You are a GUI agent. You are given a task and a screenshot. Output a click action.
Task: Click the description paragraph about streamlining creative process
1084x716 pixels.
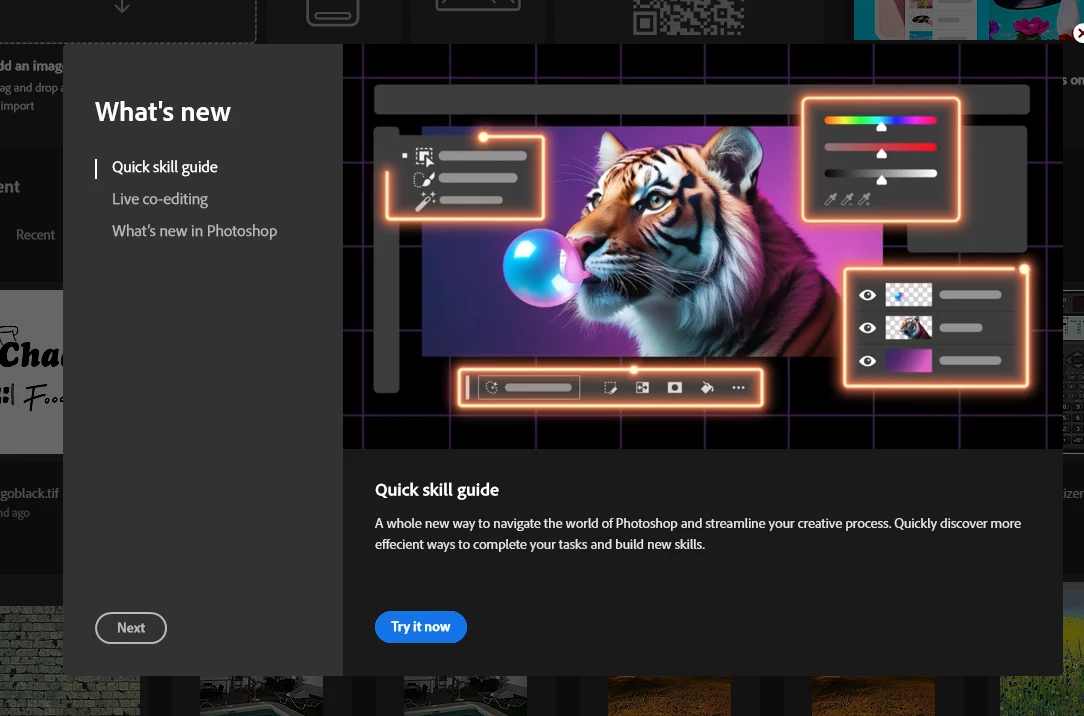point(698,534)
